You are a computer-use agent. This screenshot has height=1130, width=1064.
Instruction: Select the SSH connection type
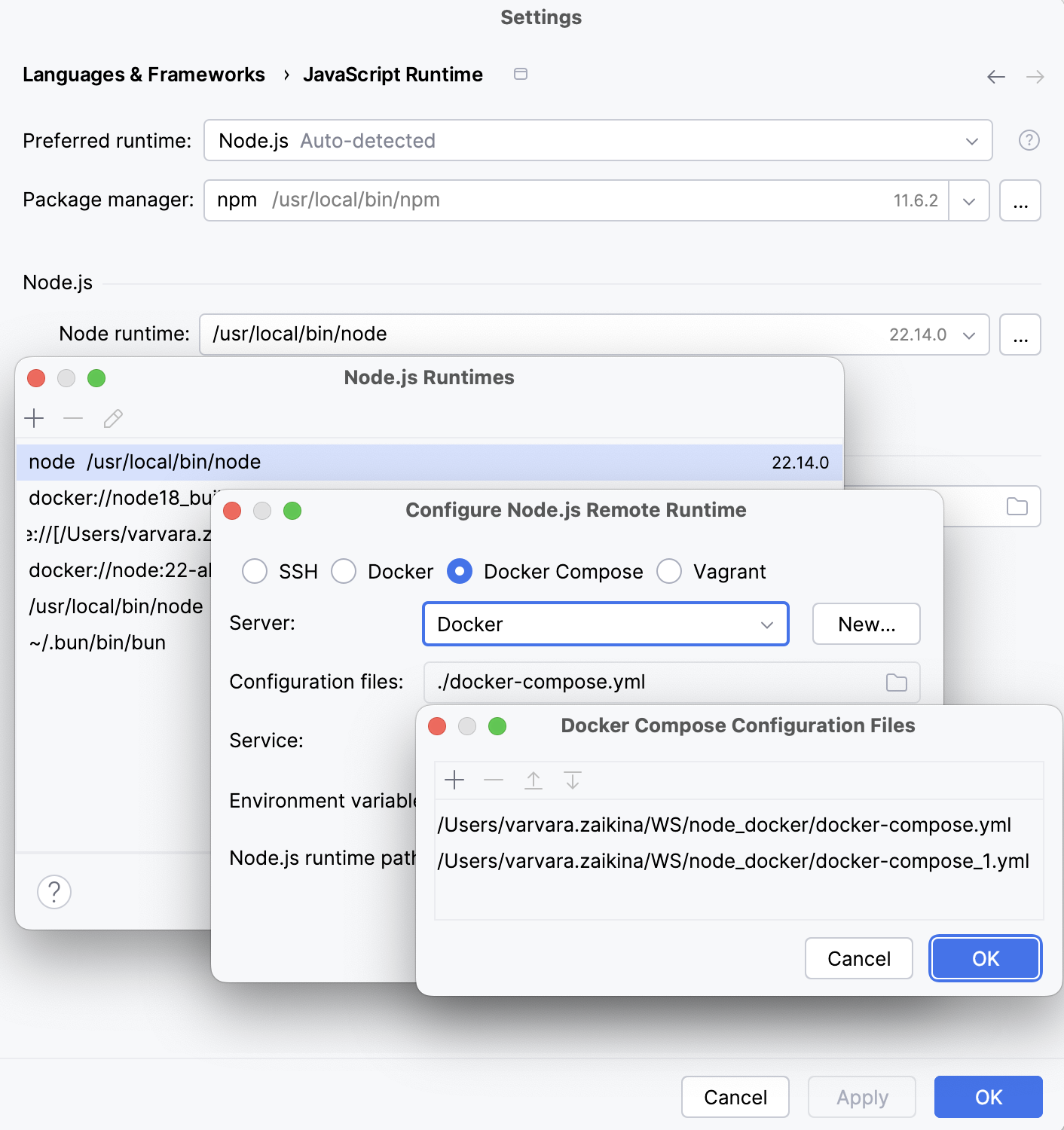coord(255,571)
